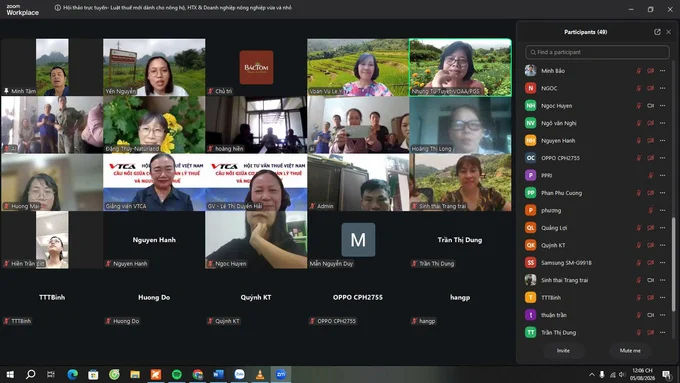This screenshot has width=680, height=383.
Task: Open Microsoft Edge from the taskbar
Action: coord(72,374)
